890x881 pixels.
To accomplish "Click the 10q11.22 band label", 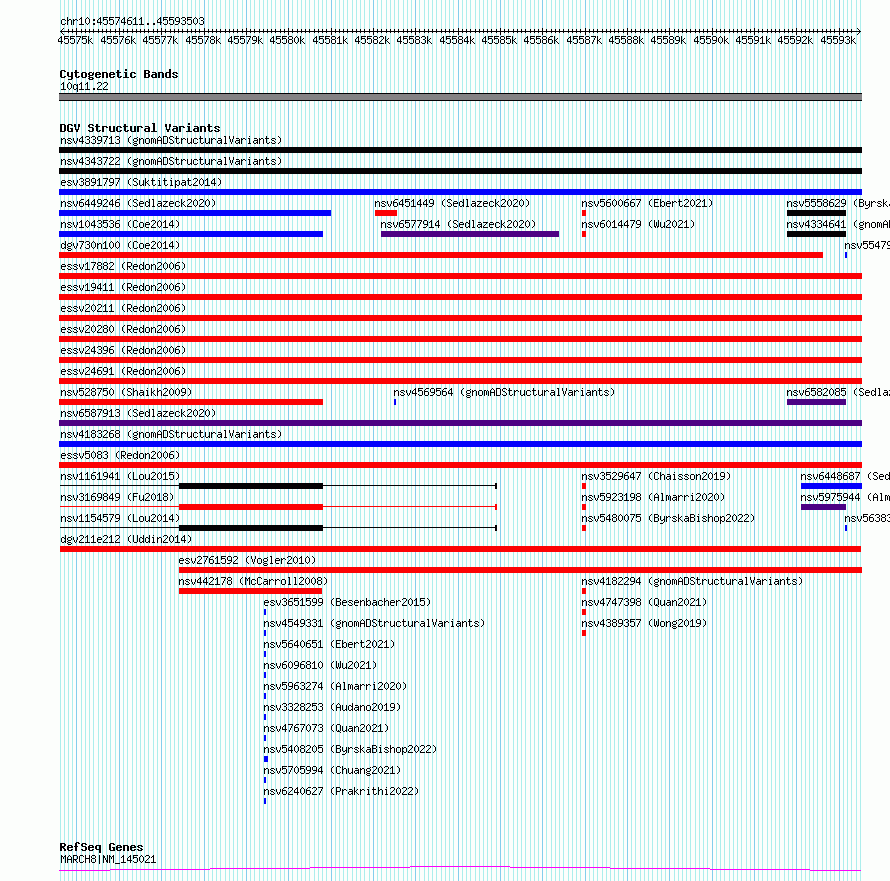I will pos(84,86).
